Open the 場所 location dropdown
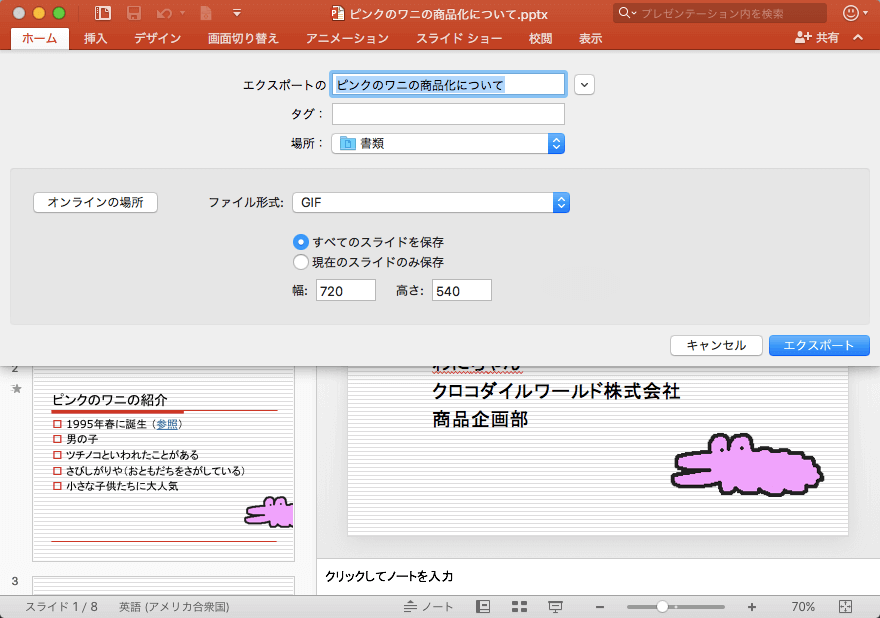Viewport: 880px width, 618px height. (x=448, y=144)
